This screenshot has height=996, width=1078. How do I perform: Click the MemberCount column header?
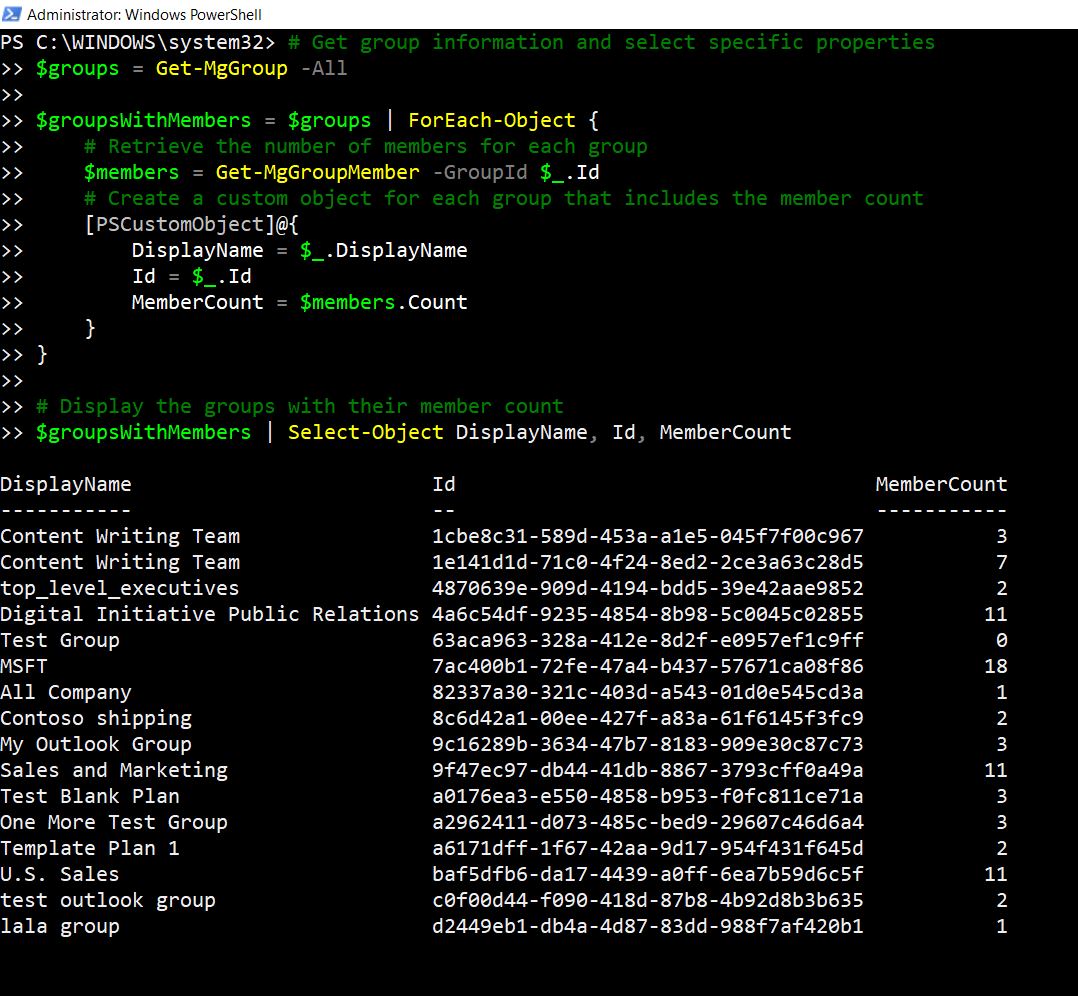941,484
